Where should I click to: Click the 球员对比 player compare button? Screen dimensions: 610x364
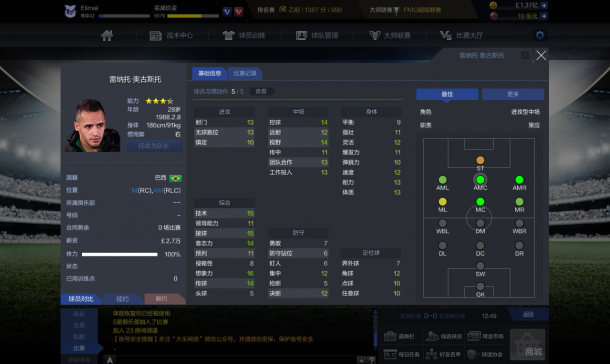click(81, 299)
